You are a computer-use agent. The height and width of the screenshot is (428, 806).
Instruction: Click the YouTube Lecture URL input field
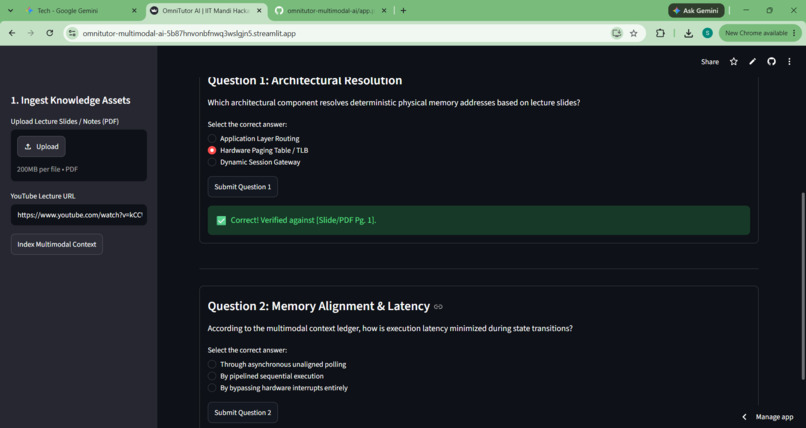tap(79, 215)
